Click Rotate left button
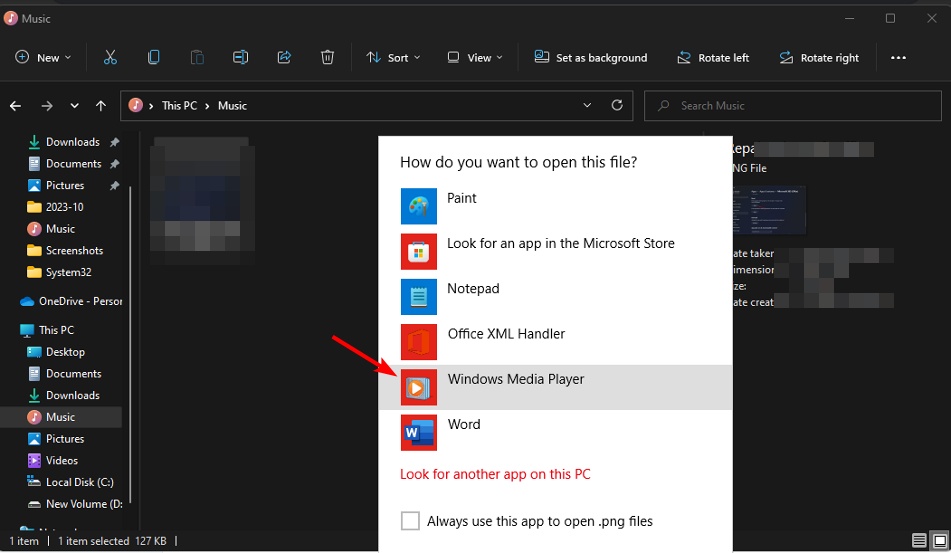The image size is (951, 553). [x=713, y=58]
